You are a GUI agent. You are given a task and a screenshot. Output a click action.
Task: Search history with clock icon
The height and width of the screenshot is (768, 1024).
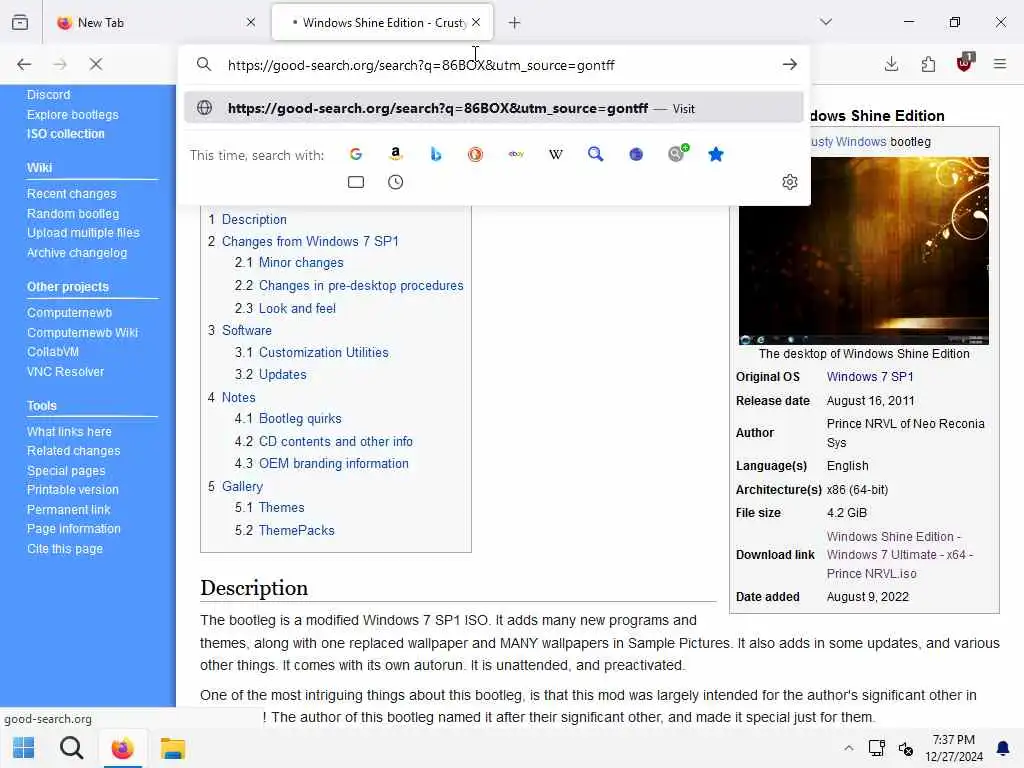(395, 182)
